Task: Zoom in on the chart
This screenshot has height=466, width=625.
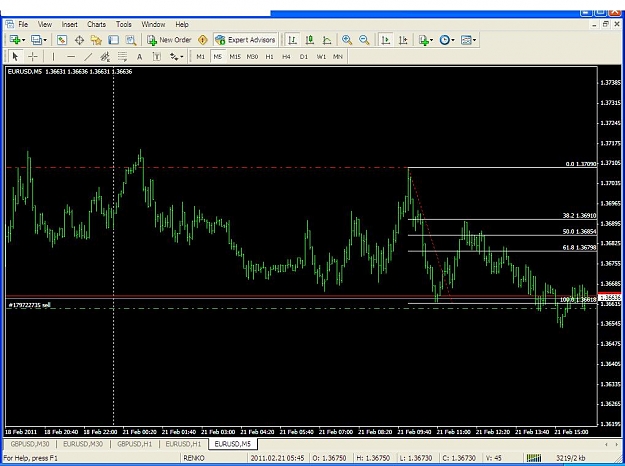Action: click(347, 40)
